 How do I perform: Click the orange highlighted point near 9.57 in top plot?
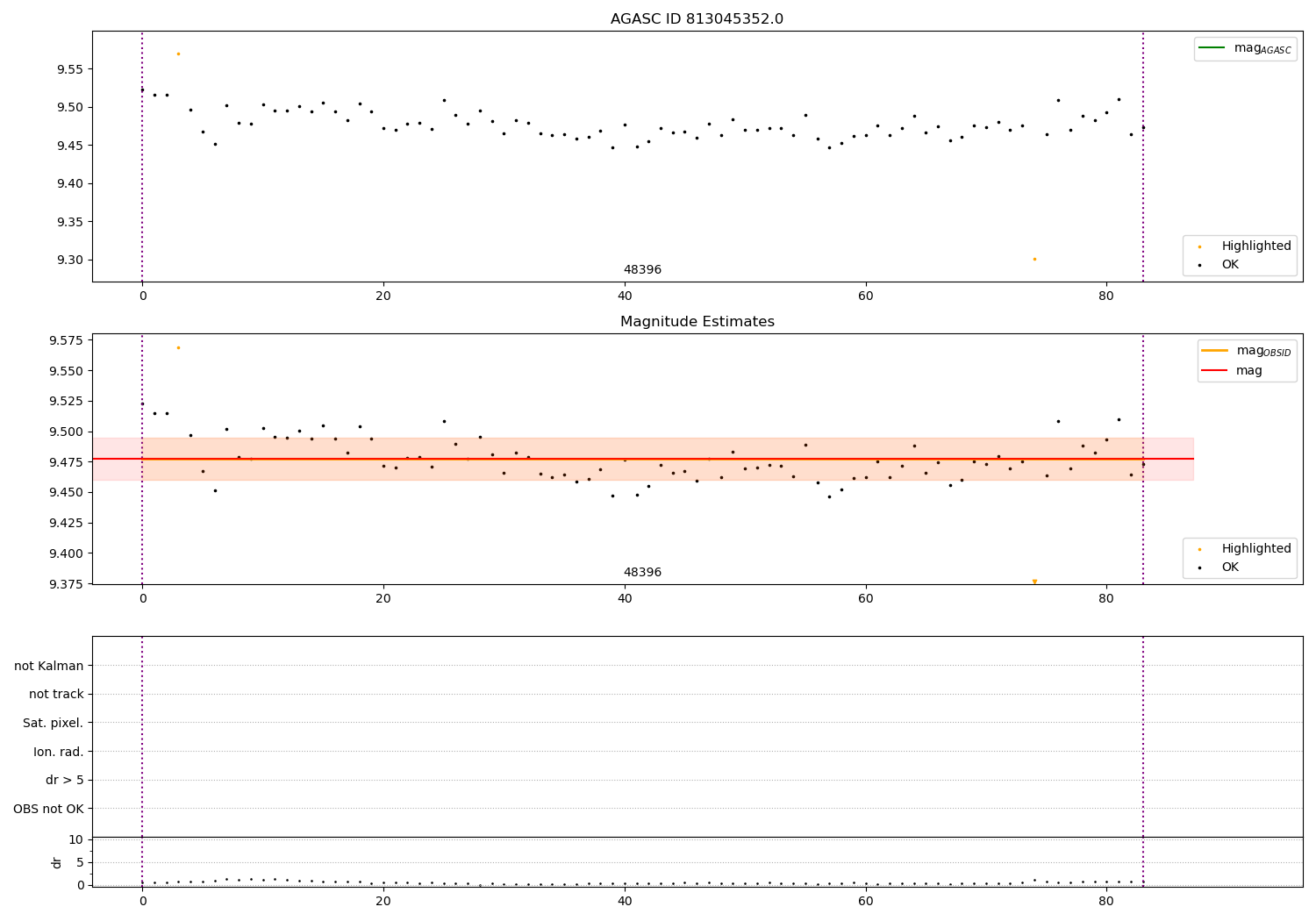178,54
